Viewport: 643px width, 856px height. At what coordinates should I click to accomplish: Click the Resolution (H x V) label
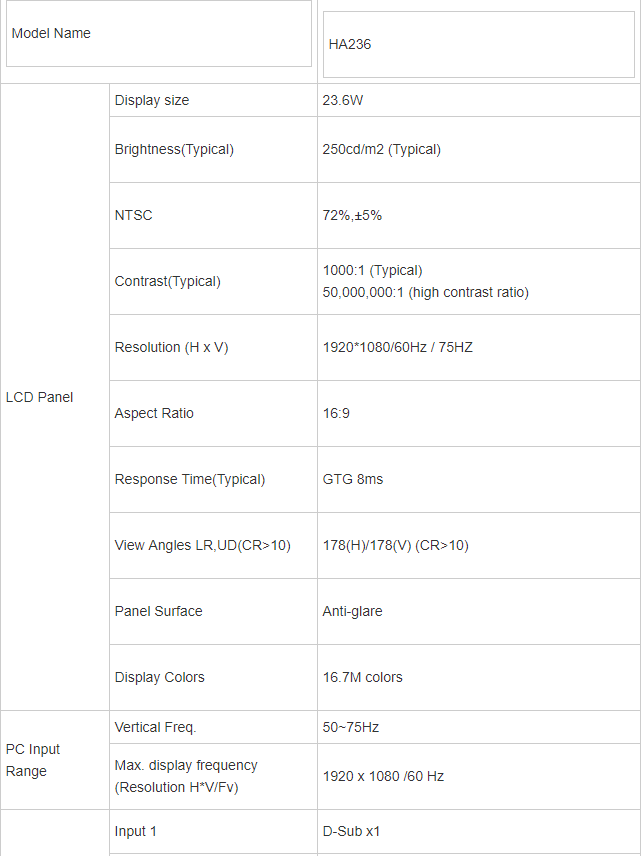coord(171,347)
